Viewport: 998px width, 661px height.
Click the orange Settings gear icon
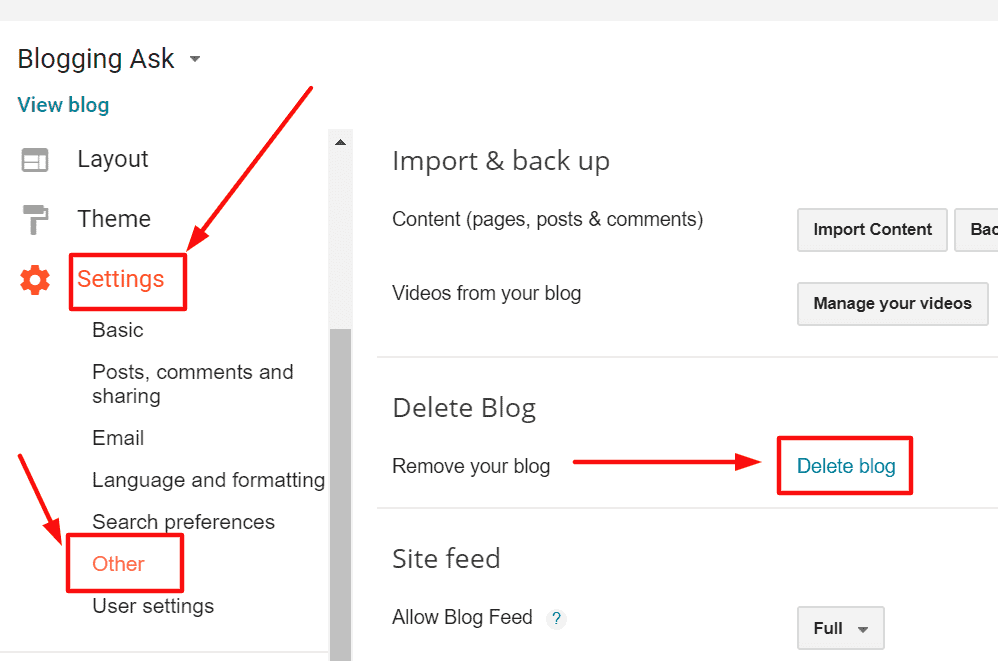pos(35,280)
